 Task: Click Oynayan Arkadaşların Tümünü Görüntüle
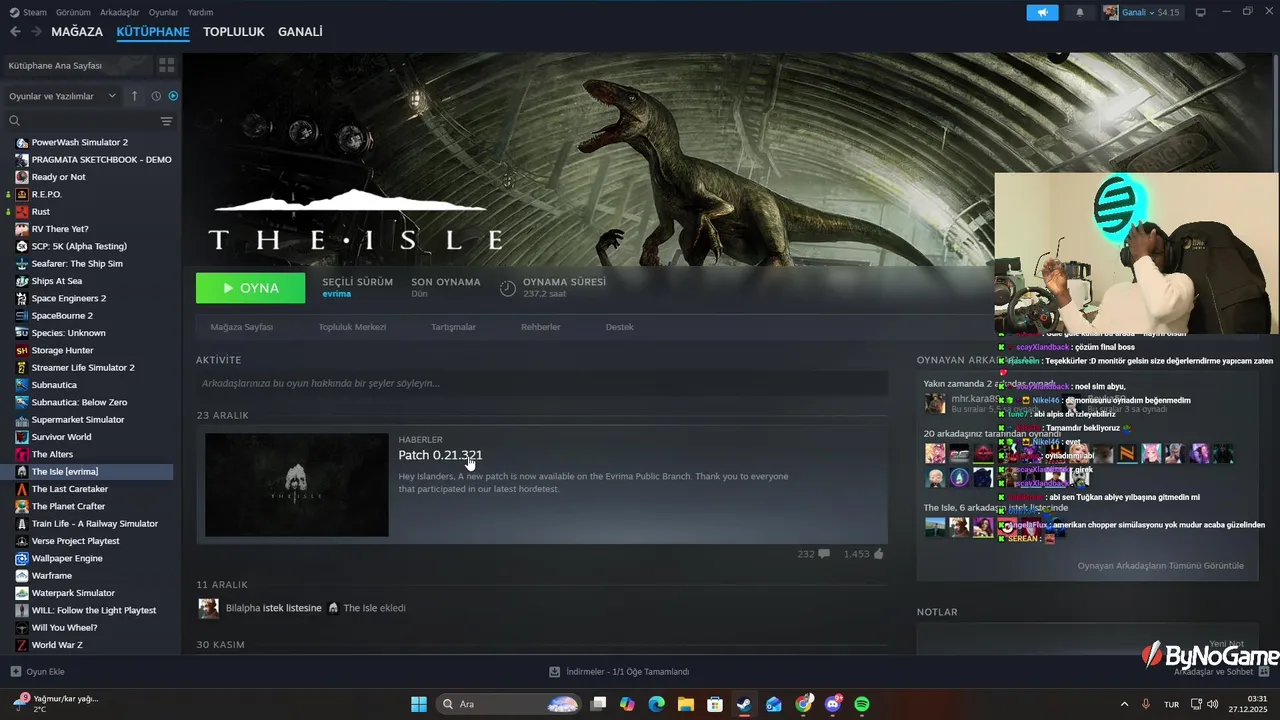point(1160,566)
